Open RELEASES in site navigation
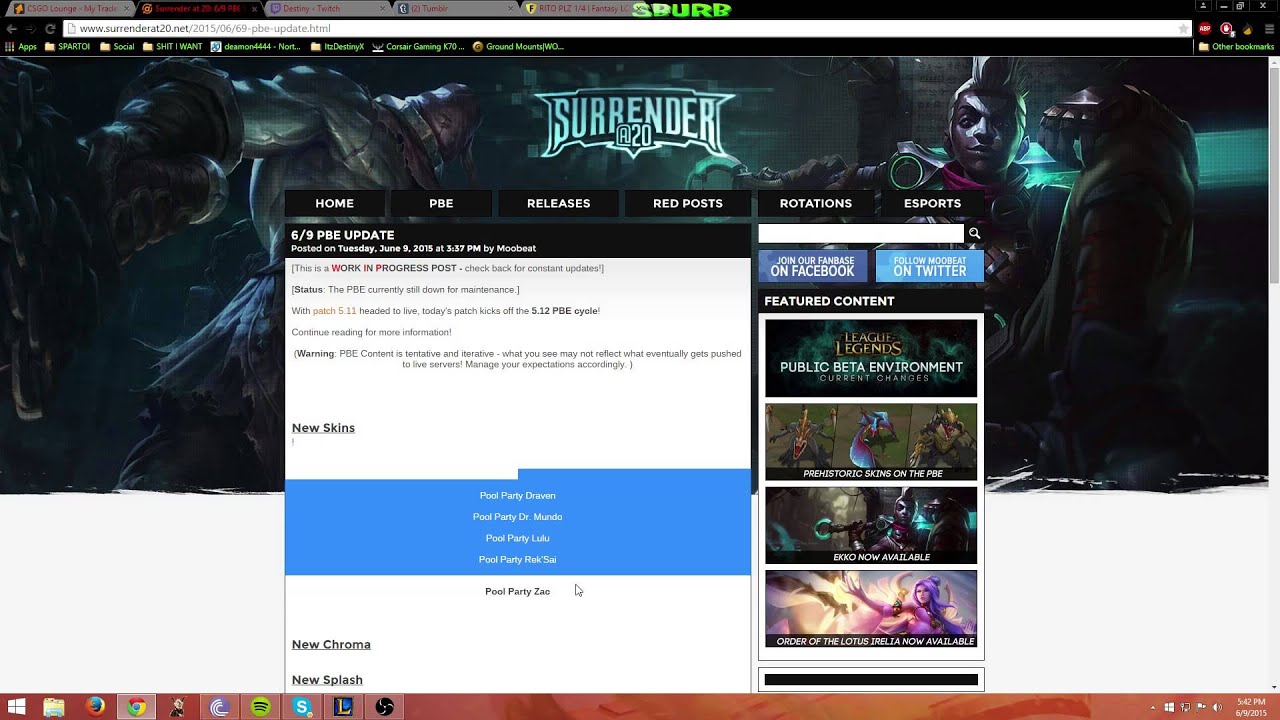The height and width of the screenshot is (720, 1280). point(558,203)
